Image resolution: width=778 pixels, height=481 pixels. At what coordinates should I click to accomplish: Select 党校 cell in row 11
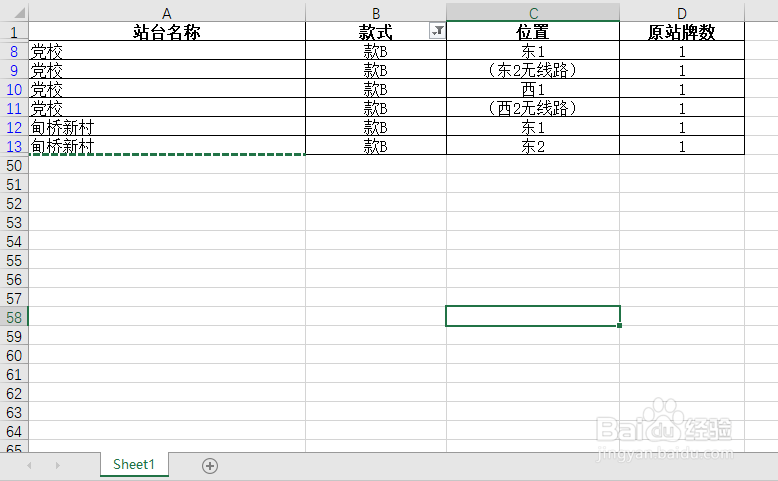click(167, 108)
